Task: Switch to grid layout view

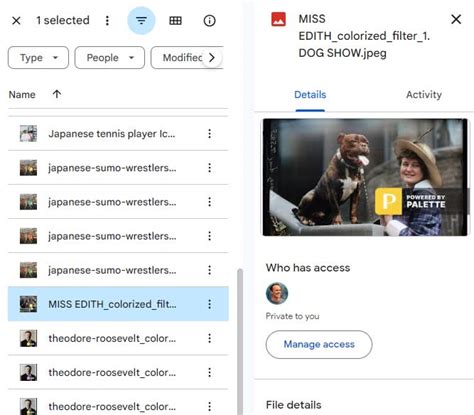Action: [175, 21]
